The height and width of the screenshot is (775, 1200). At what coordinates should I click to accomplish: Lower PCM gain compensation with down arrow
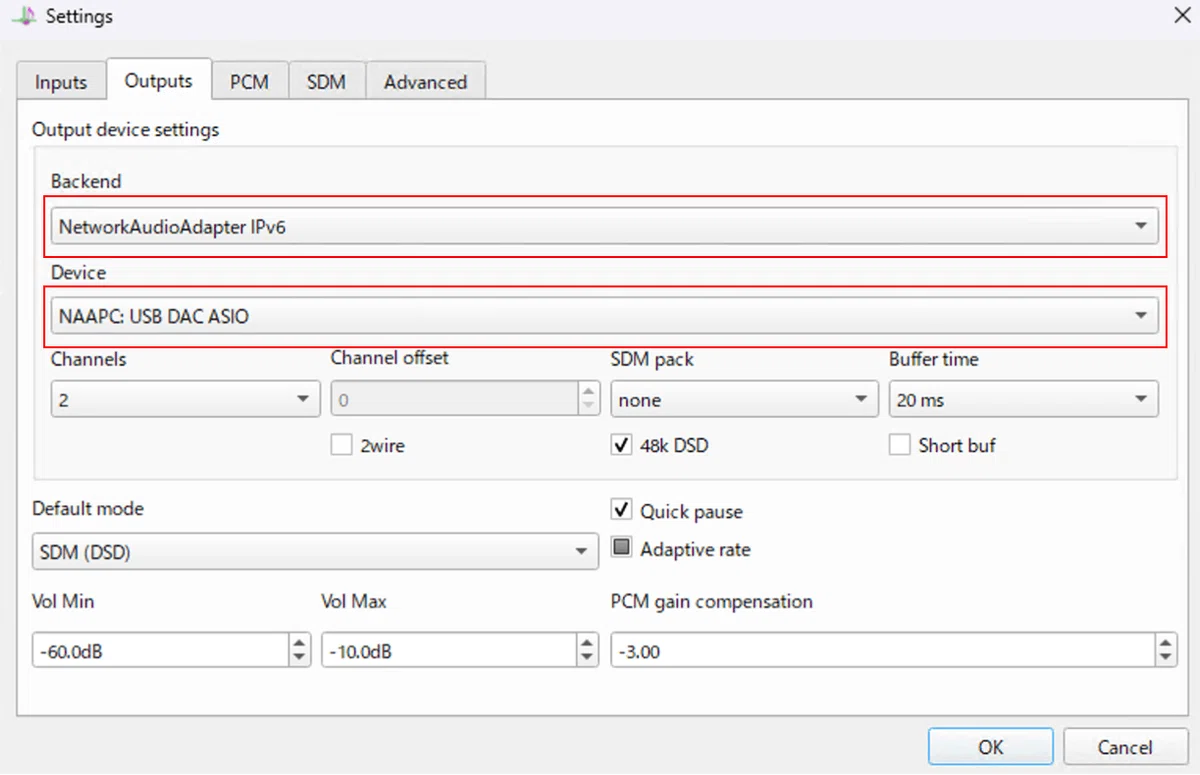click(1166, 660)
